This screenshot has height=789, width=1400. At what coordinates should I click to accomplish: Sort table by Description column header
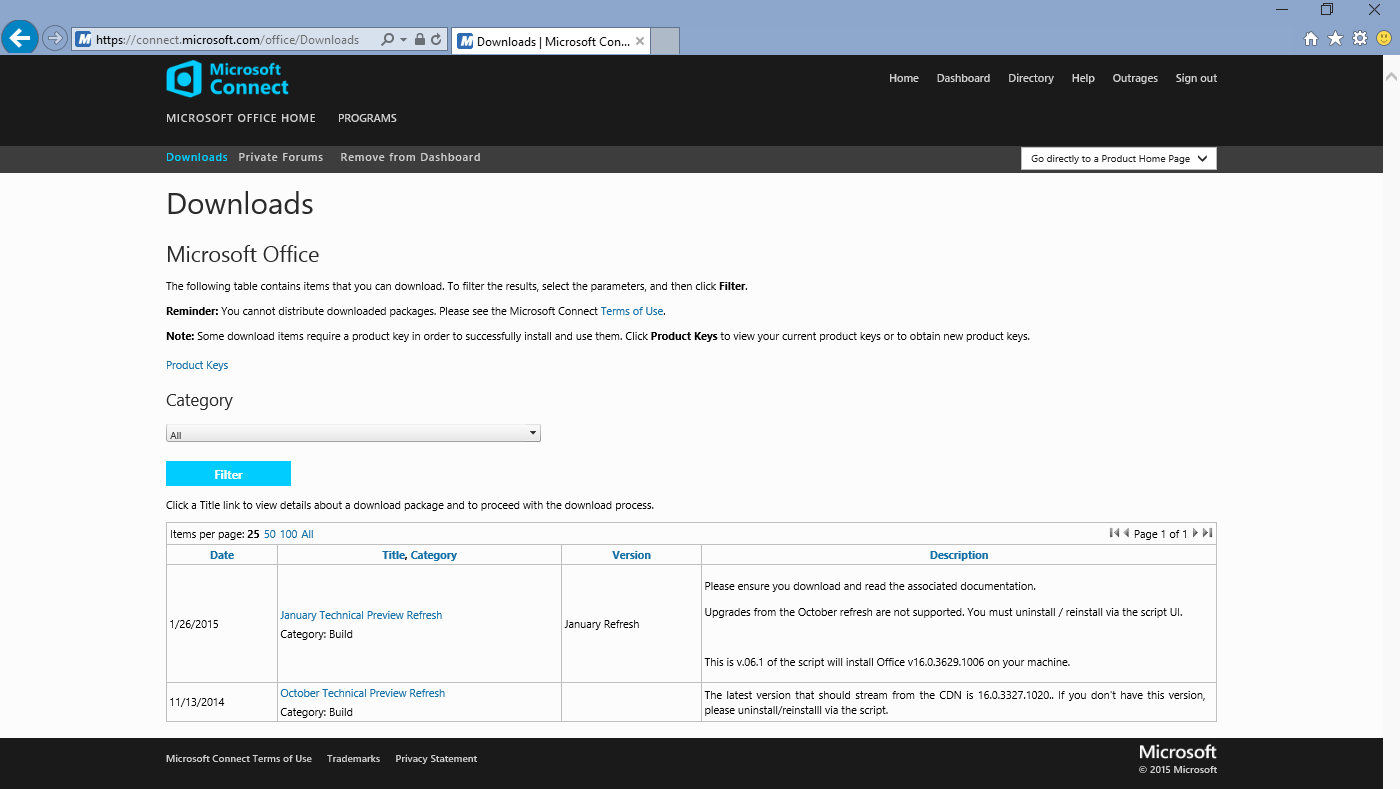959,555
